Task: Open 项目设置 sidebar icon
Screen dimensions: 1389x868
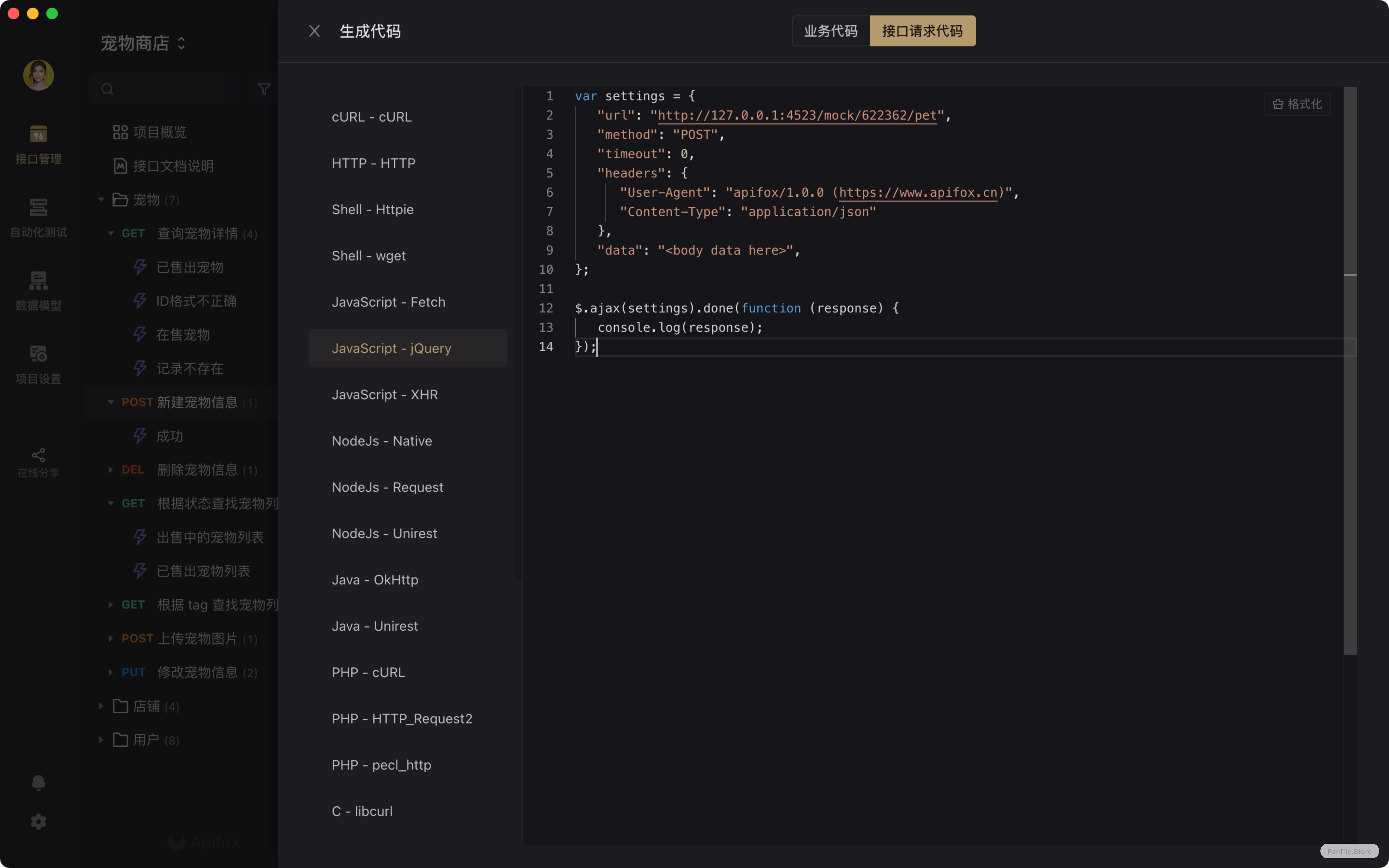Action: tap(38, 365)
